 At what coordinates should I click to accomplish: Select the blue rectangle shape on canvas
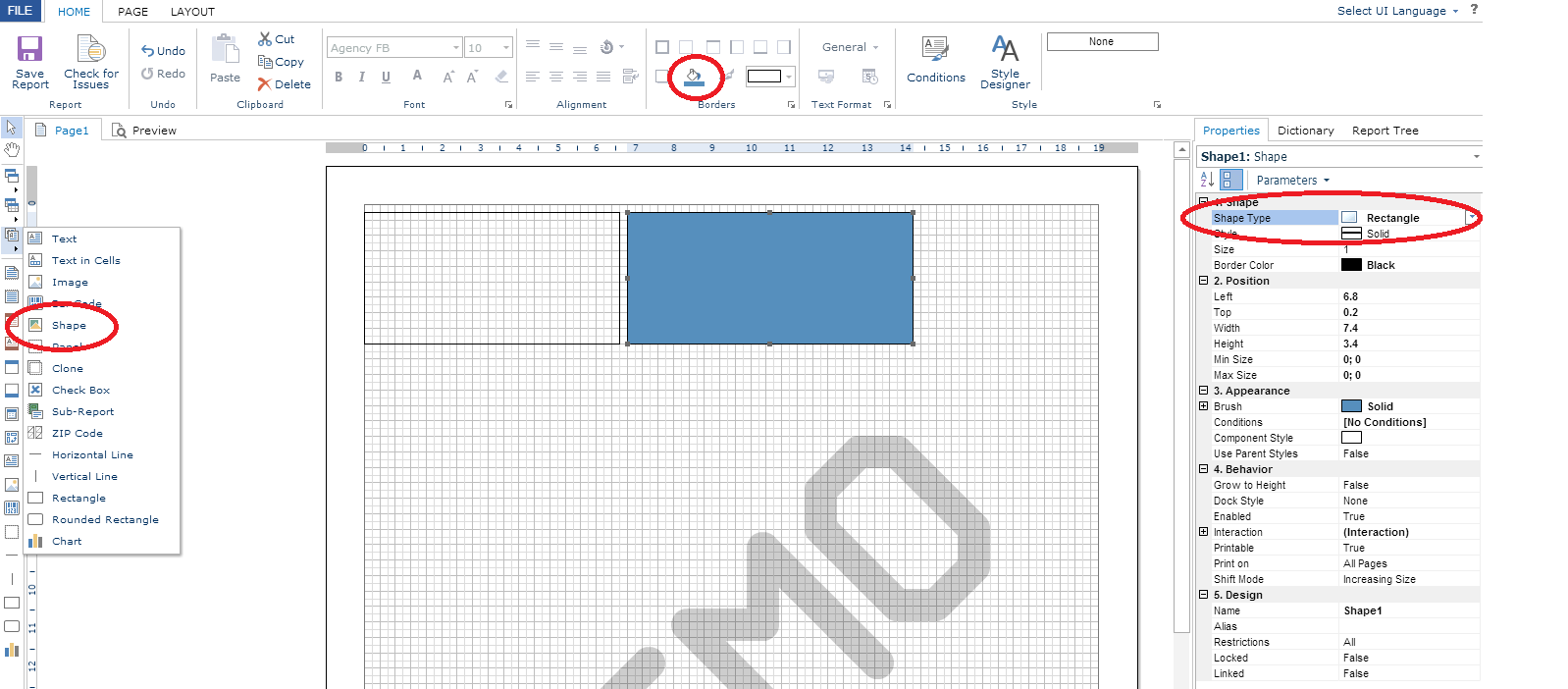coord(770,279)
